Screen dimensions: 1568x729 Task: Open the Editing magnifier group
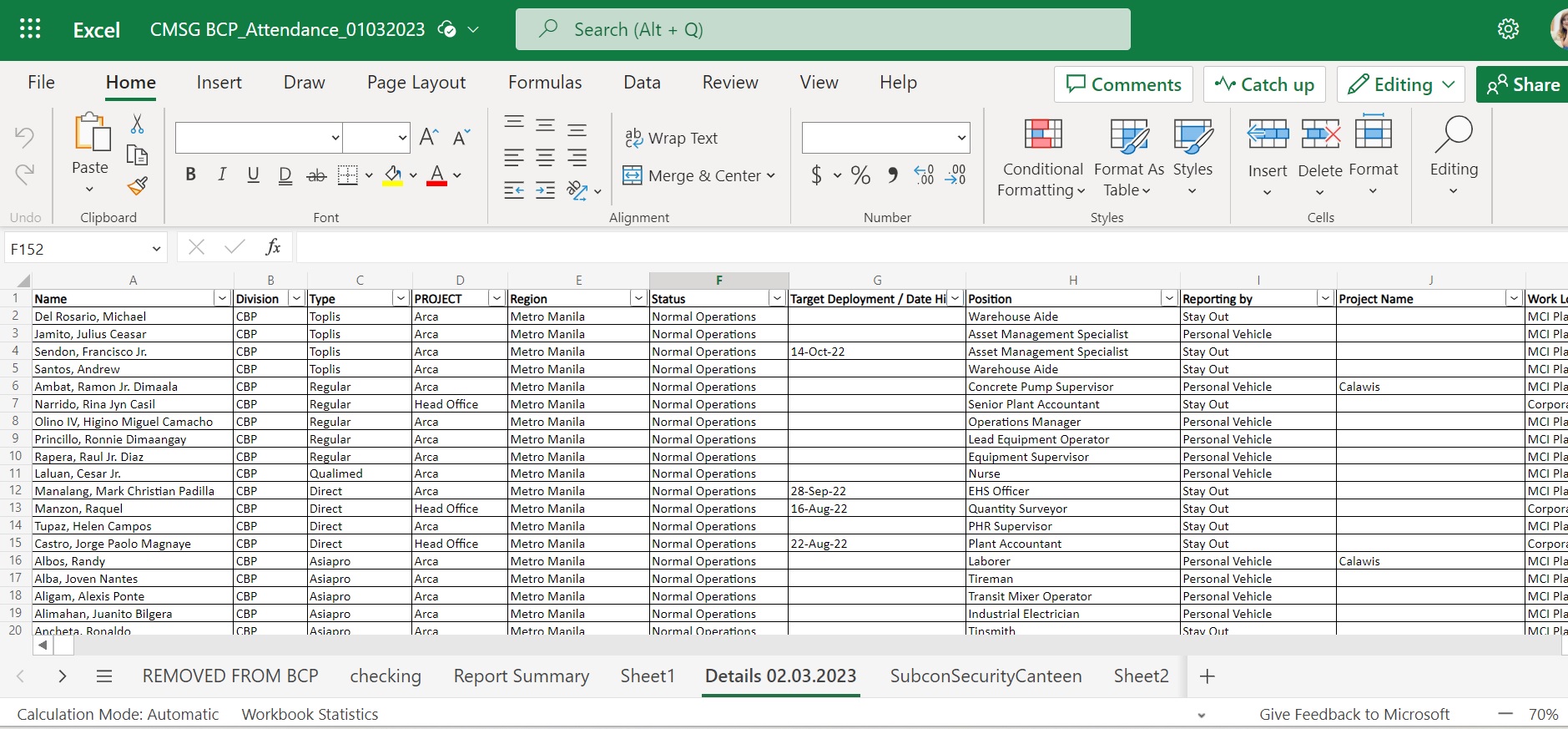1454,155
